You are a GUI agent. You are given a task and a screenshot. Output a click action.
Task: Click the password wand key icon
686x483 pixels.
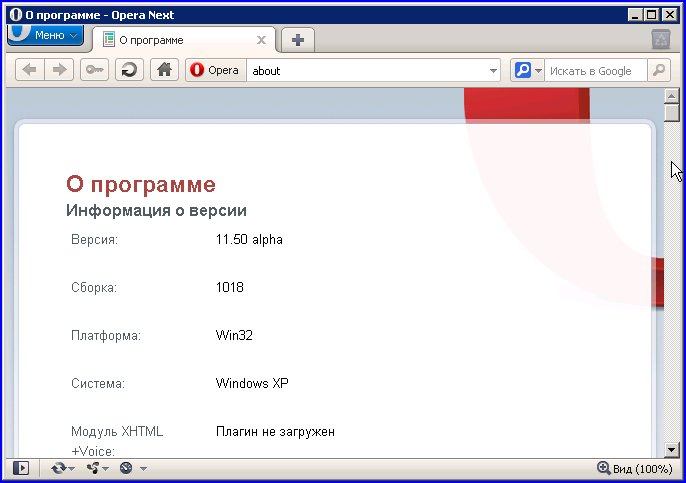point(94,70)
